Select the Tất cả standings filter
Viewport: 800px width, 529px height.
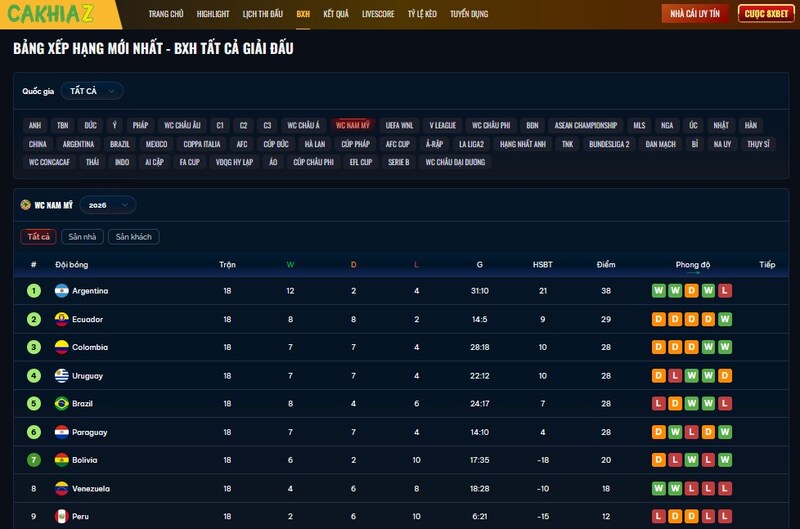39,237
